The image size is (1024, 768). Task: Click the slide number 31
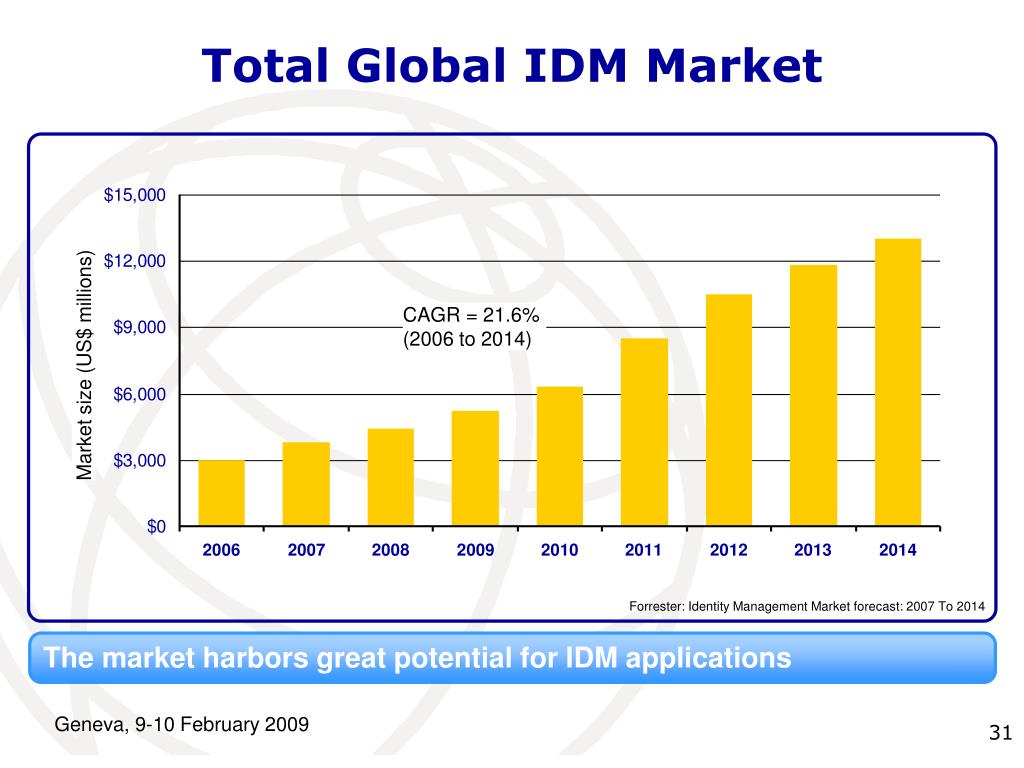(x=1000, y=733)
